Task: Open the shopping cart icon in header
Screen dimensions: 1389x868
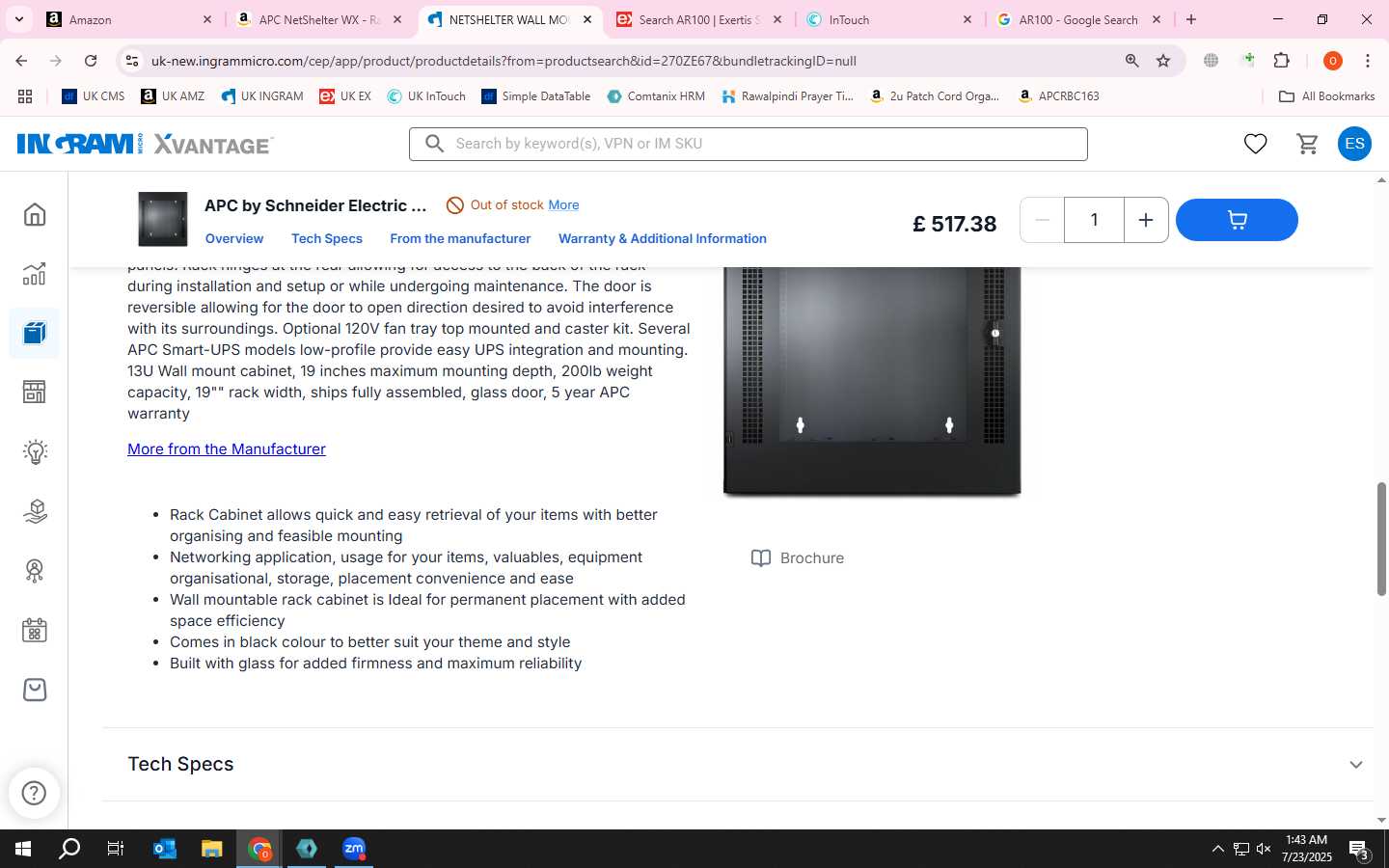Action: point(1307,144)
